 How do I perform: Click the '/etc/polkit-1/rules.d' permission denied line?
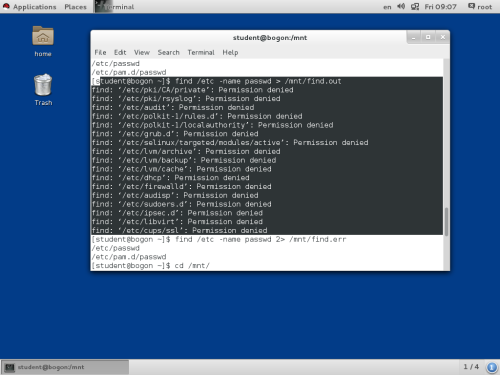tap(197, 116)
